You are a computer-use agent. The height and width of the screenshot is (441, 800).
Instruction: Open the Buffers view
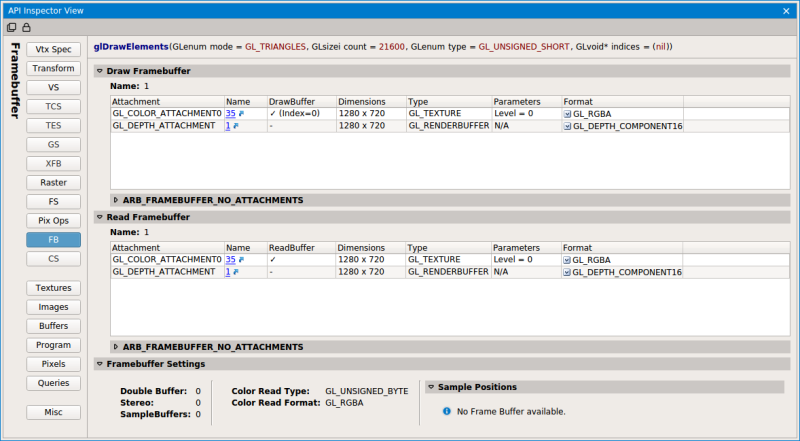tap(54, 326)
